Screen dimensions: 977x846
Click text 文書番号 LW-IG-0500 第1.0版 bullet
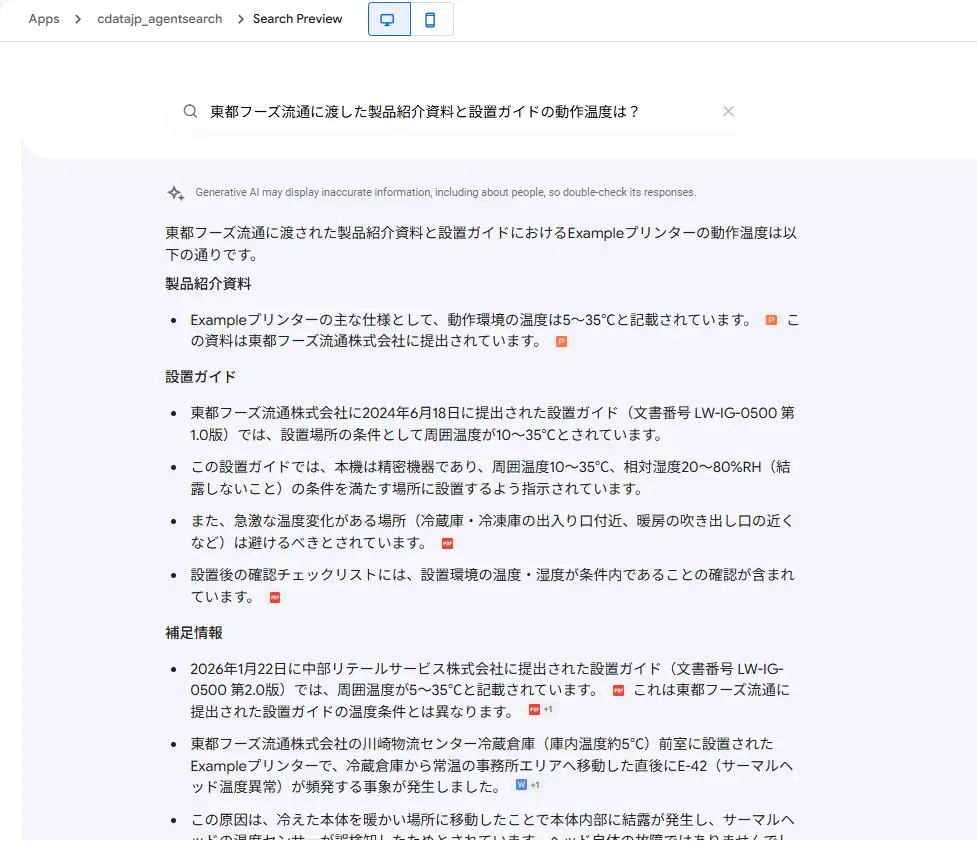[x=492, y=424]
